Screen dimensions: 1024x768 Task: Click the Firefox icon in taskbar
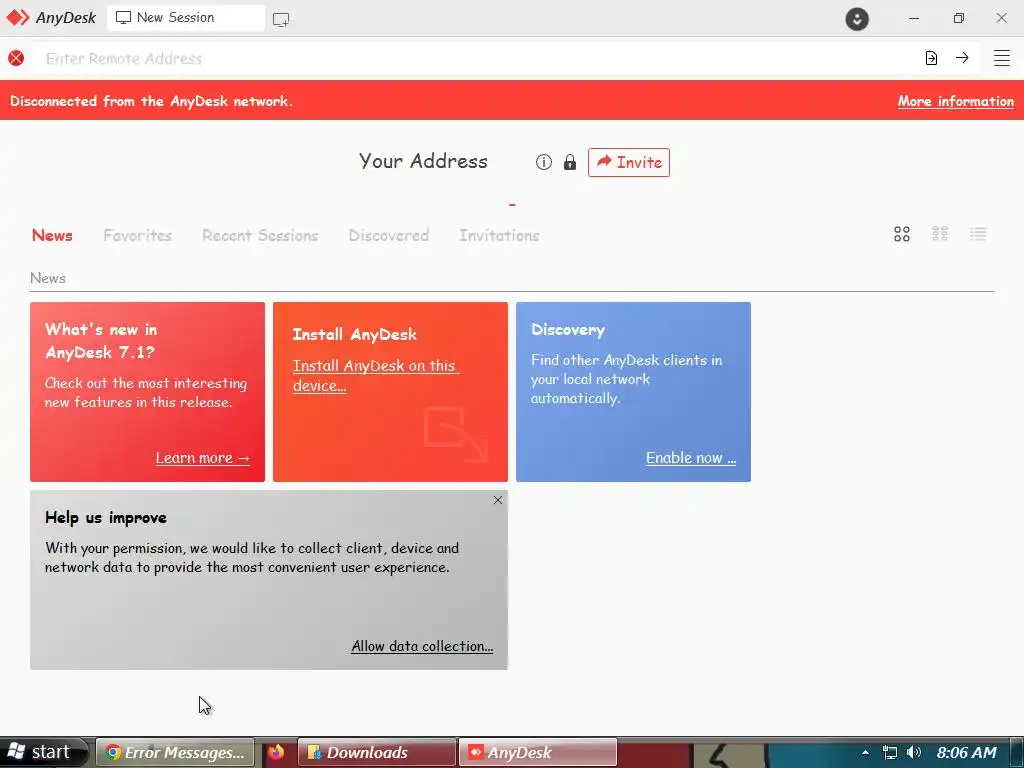[x=276, y=752]
